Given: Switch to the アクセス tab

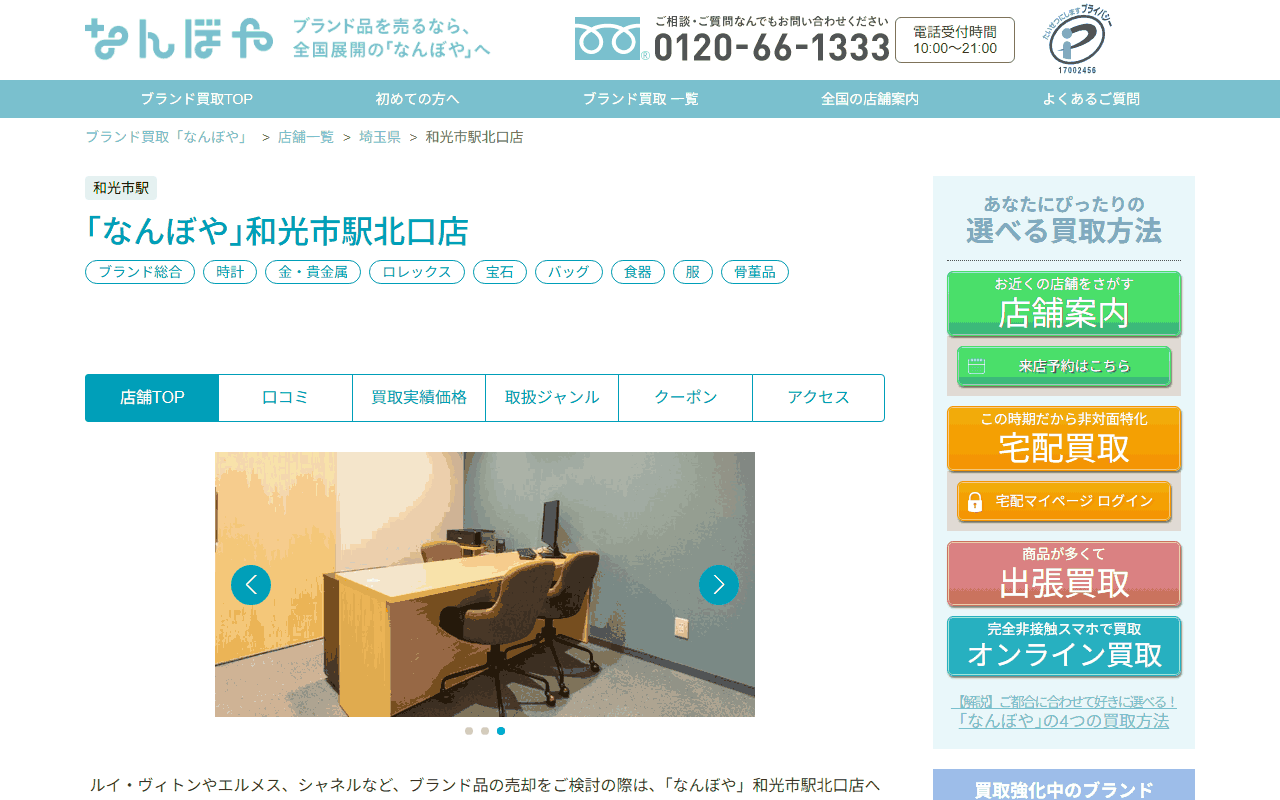Looking at the screenshot, I should click(x=819, y=398).
